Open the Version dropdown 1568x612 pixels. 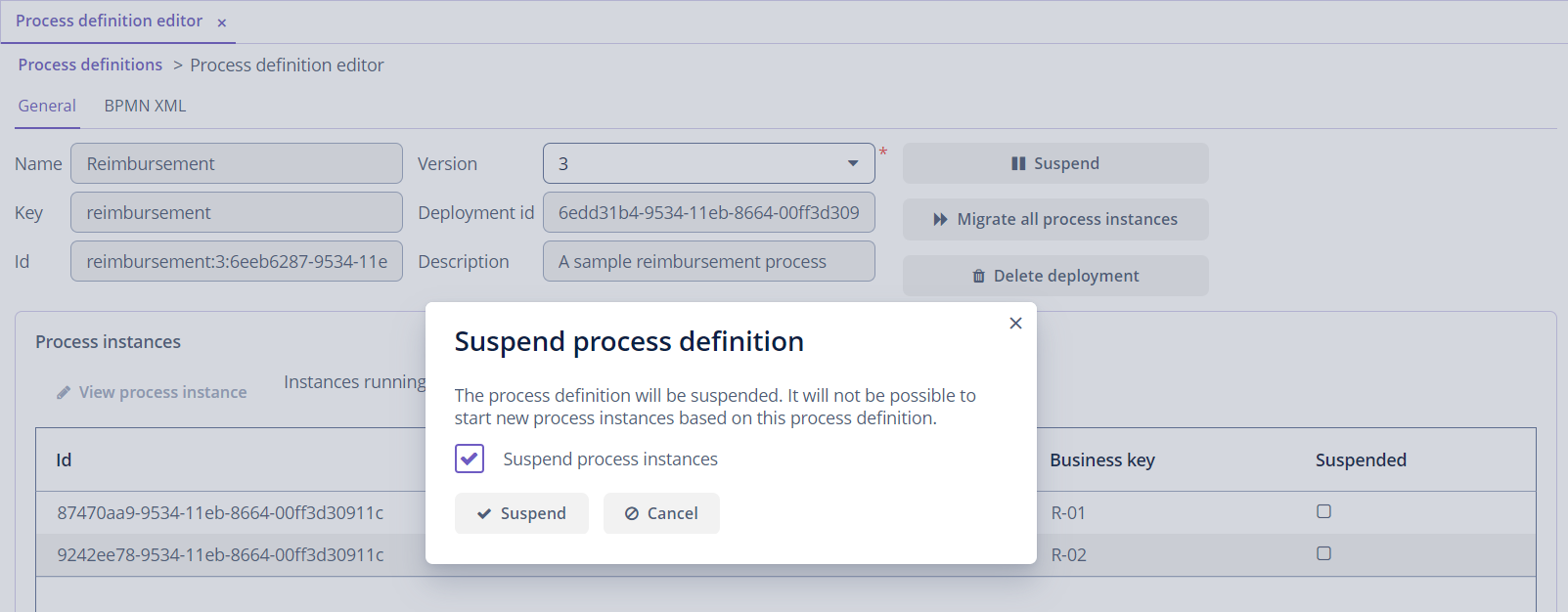(852, 164)
